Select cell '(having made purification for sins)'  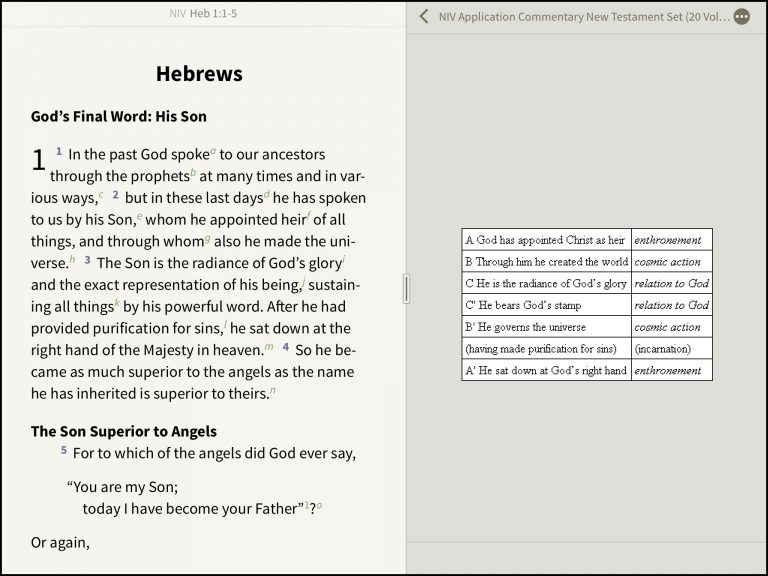546,349
